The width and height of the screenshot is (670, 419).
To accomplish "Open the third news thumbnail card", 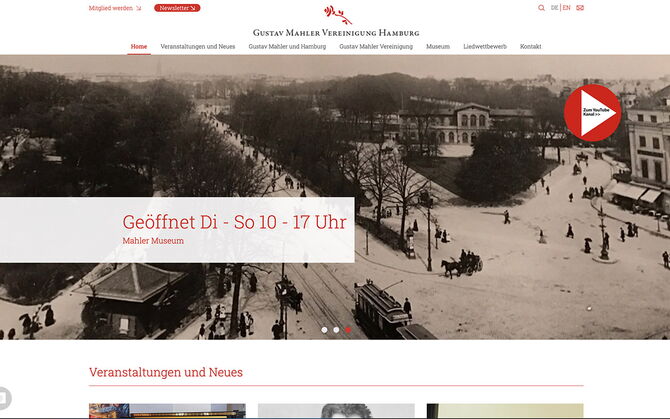I will click(x=505, y=411).
